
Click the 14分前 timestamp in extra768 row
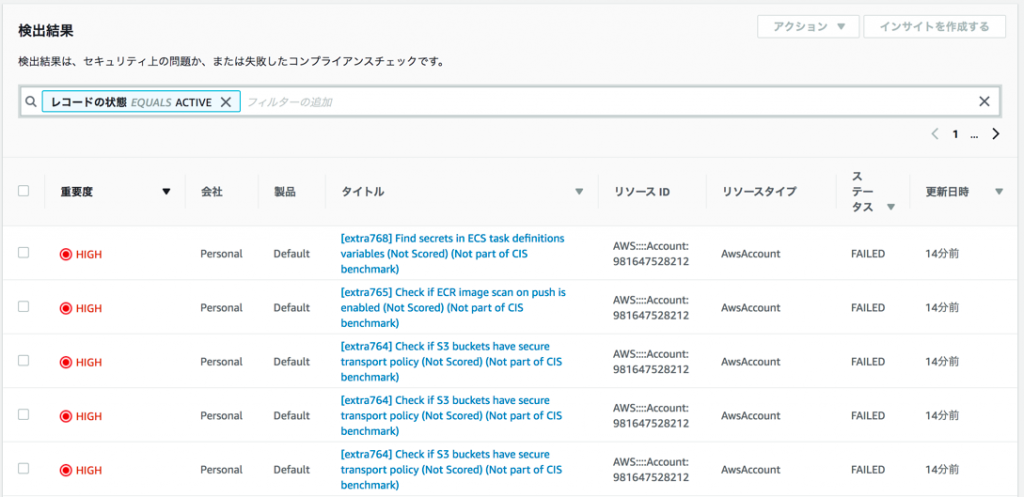coord(942,253)
